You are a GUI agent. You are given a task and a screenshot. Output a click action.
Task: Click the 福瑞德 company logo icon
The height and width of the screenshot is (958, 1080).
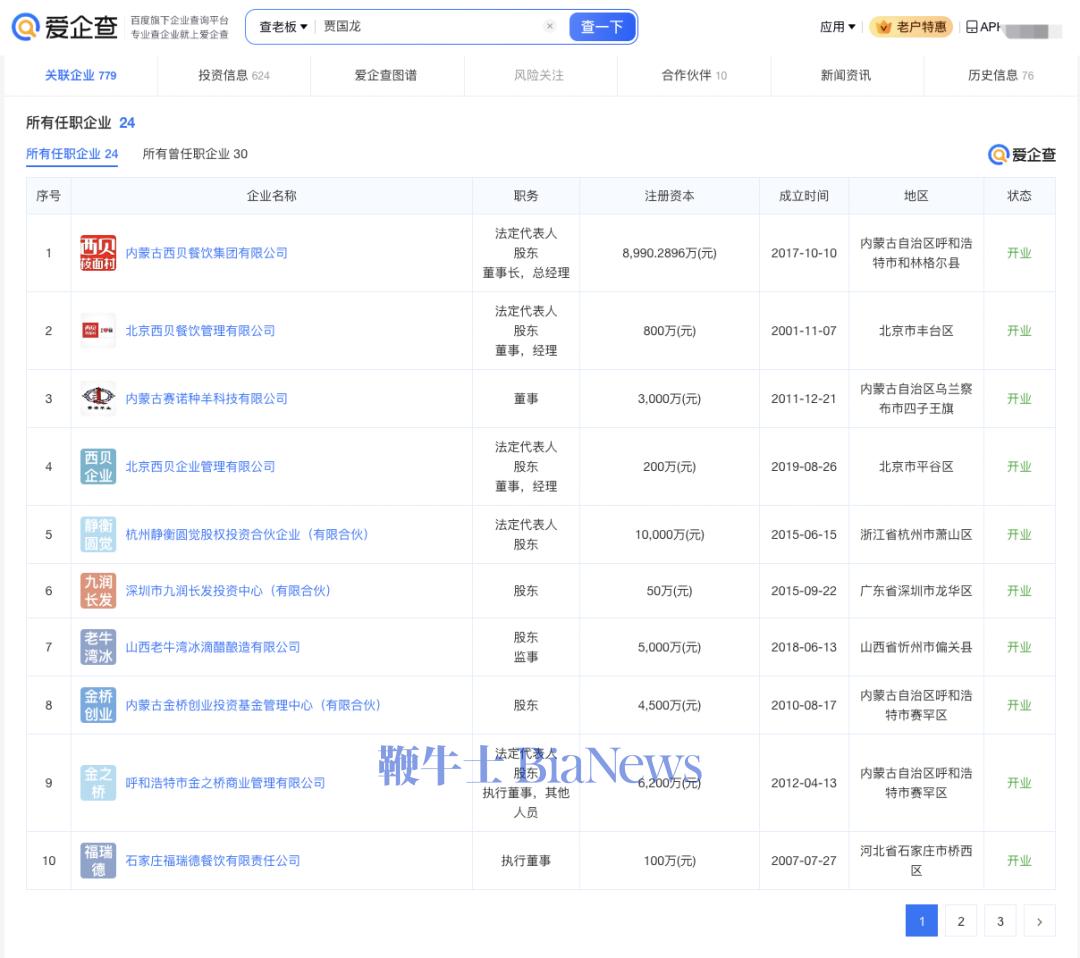coord(98,860)
